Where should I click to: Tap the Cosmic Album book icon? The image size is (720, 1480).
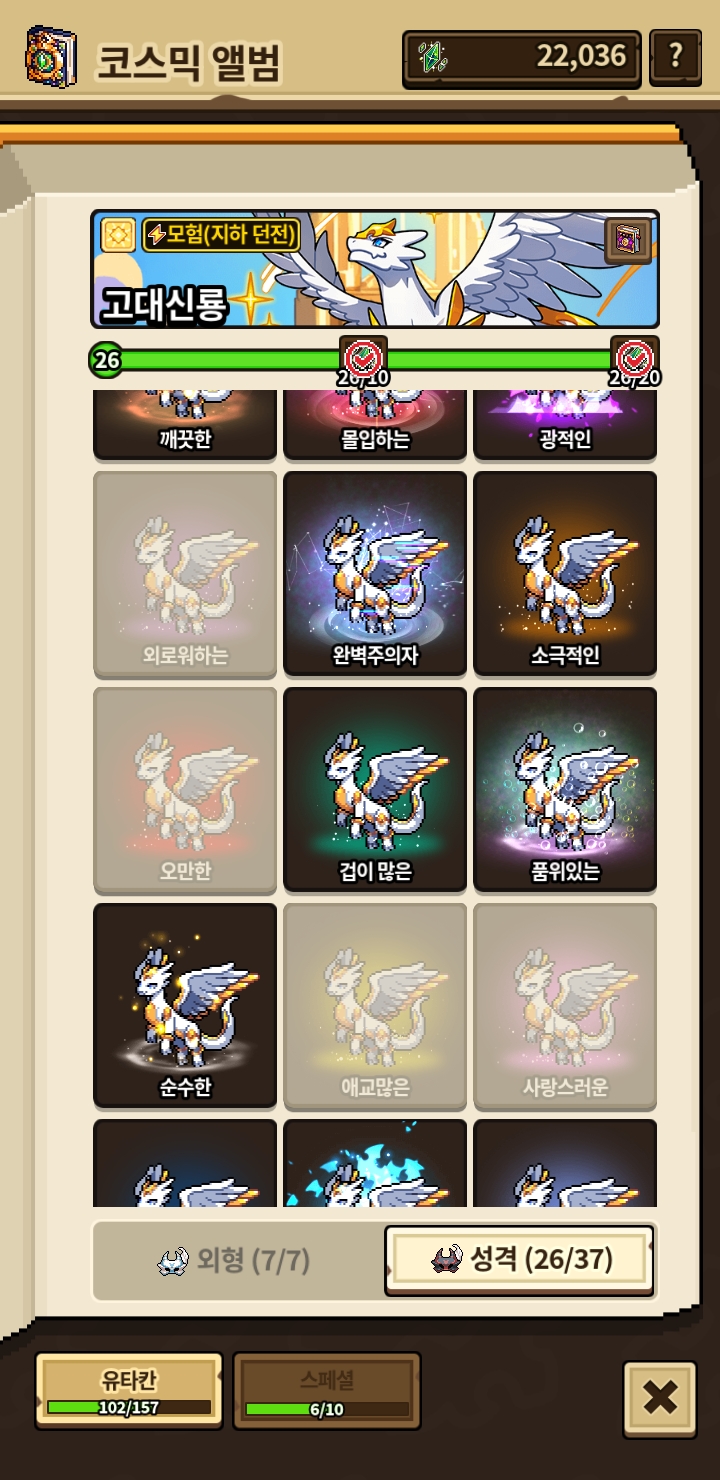pos(50,58)
